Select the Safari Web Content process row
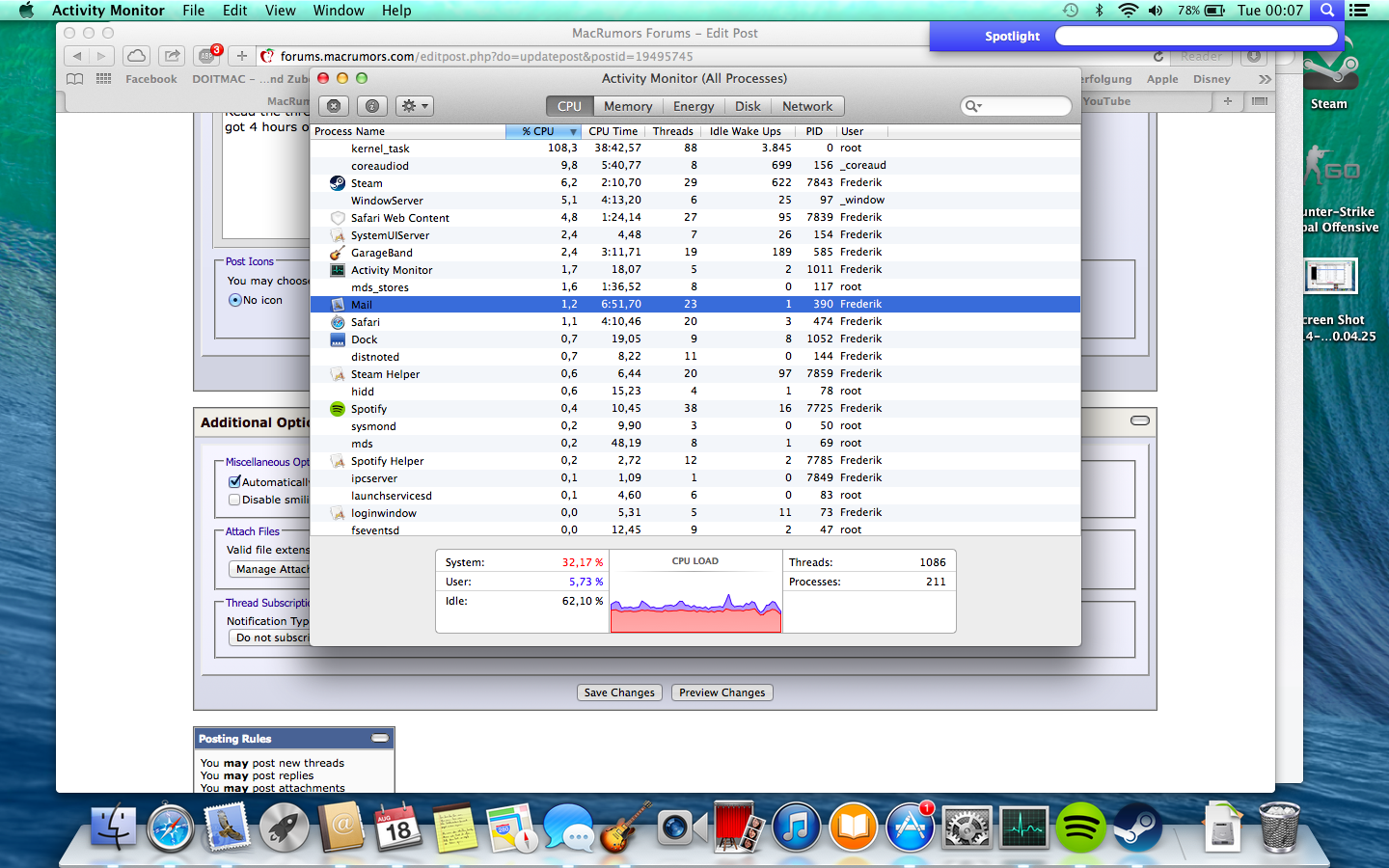The image size is (1389, 868). 695,218
